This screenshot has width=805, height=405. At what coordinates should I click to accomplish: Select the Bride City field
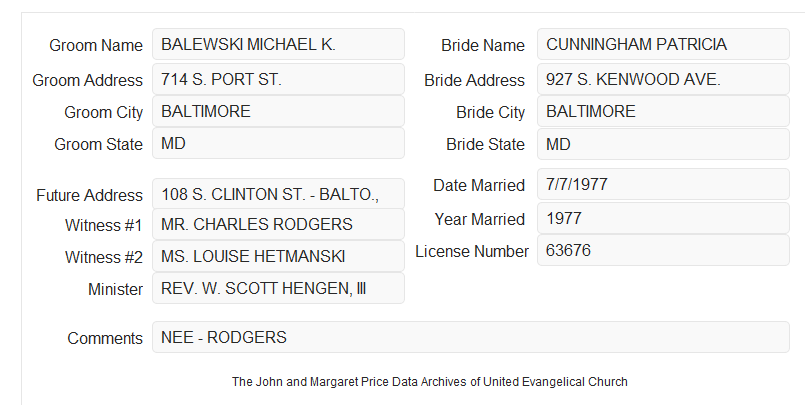(x=663, y=111)
